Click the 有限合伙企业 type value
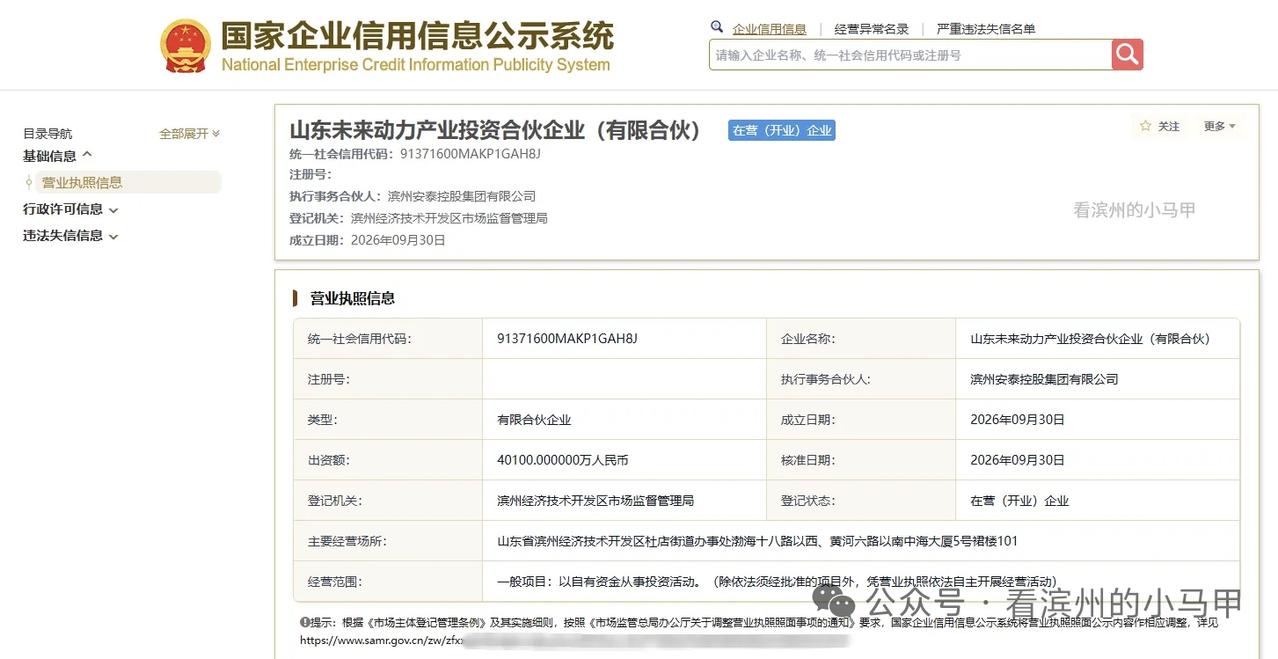Viewport: 1278px width, 659px height. coord(534,420)
